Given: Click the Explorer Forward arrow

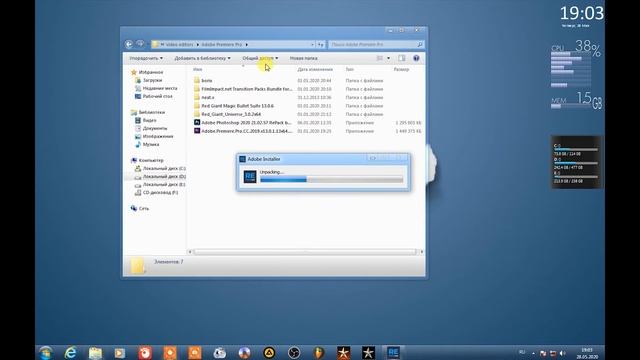Looking at the screenshot, I should point(140,44).
